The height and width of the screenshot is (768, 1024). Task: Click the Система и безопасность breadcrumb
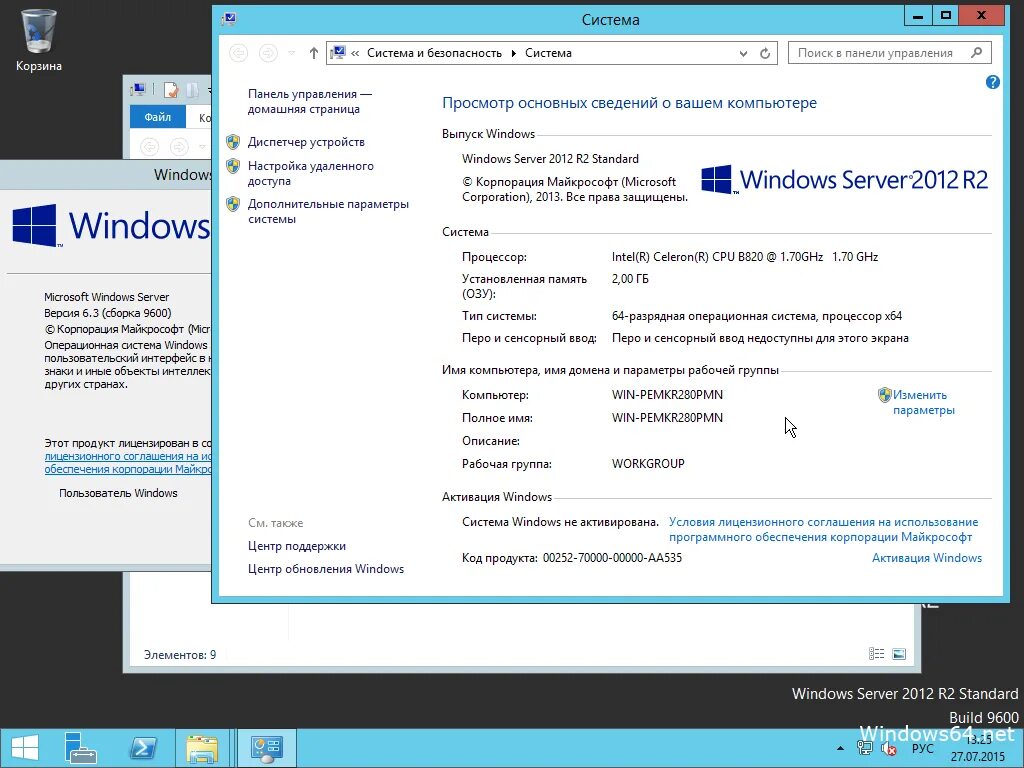434,53
